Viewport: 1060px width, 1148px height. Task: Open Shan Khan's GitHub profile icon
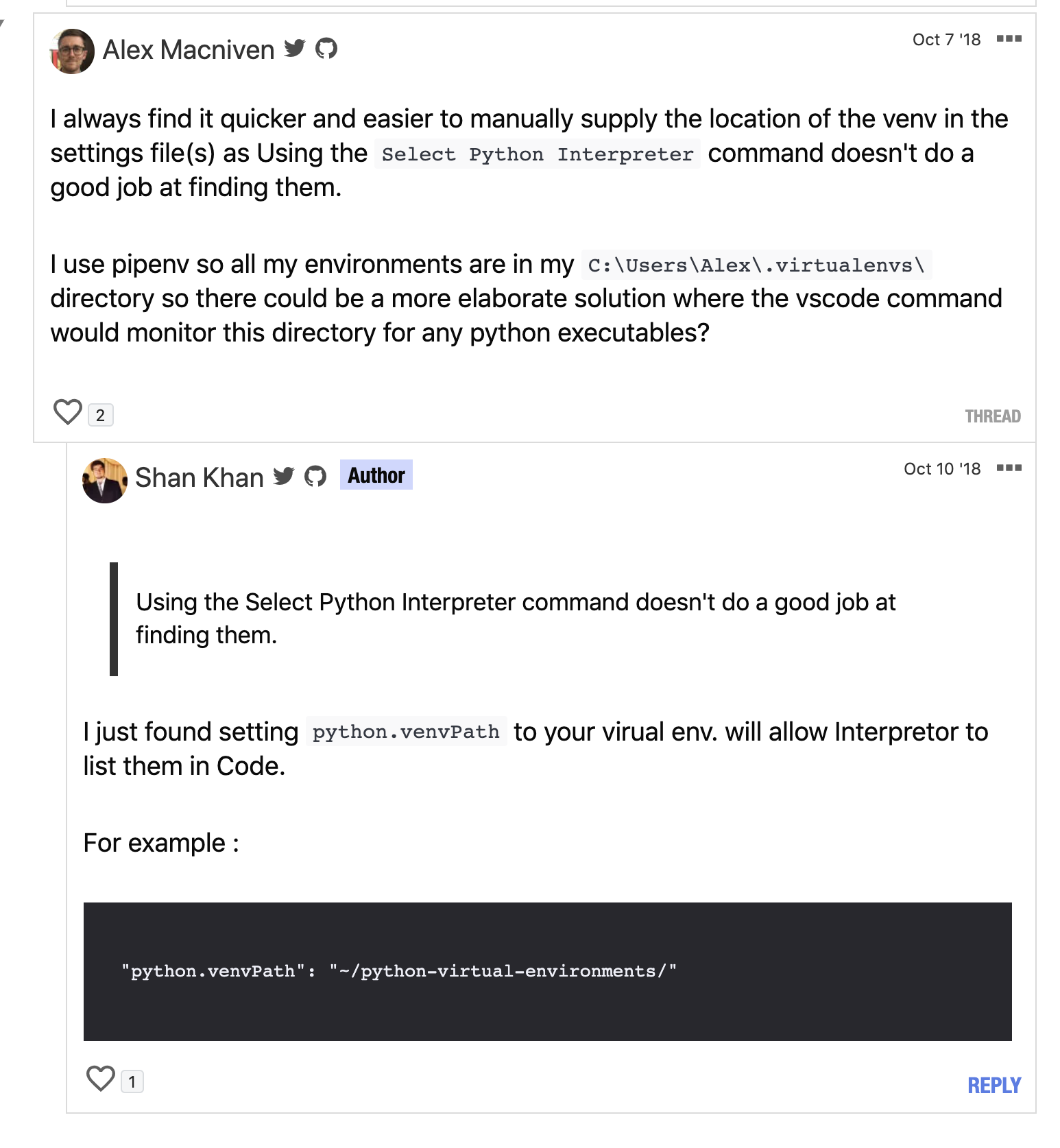pos(316,475)
